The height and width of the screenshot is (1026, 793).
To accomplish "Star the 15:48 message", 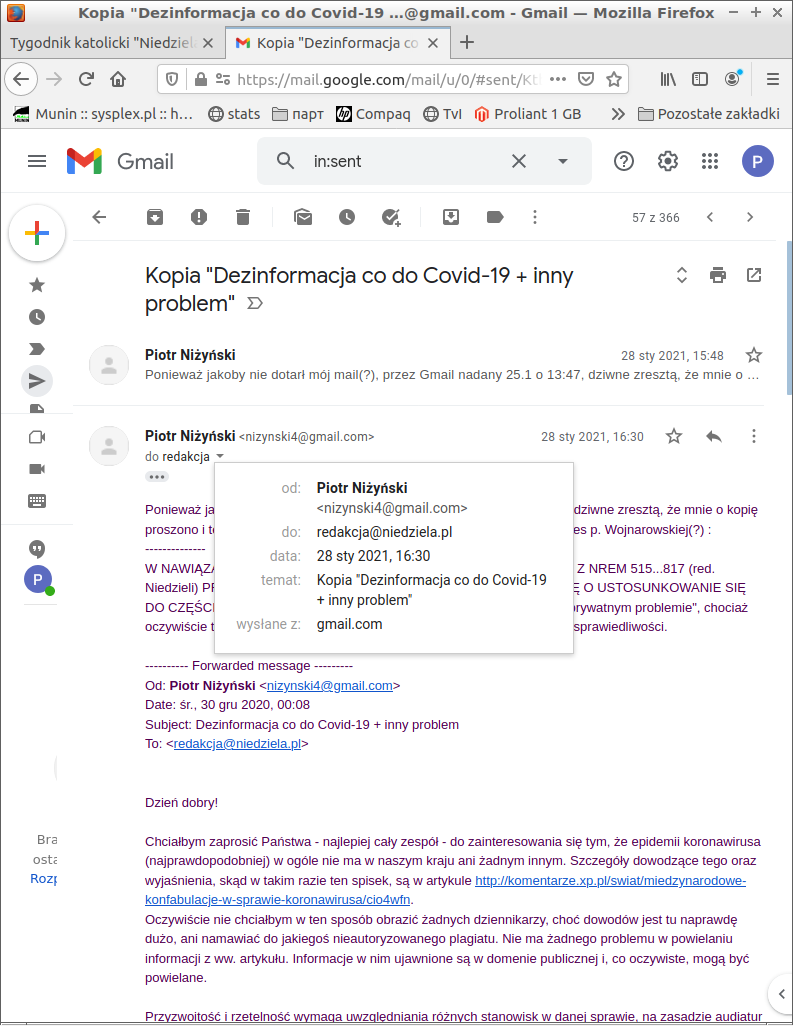I will 754,355.
